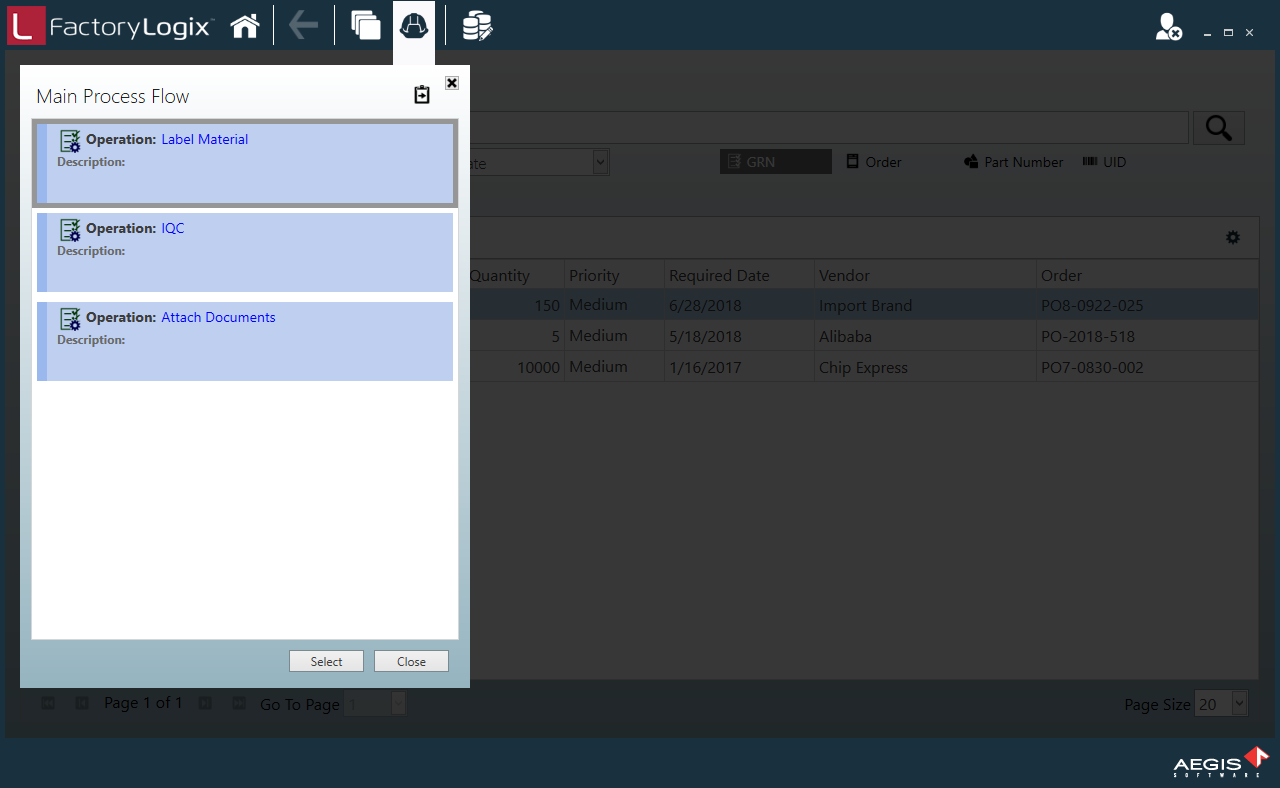Click the magnifier search button
The width and height of the screenshot is (1280, 788).
click(x=1218, y=128)
